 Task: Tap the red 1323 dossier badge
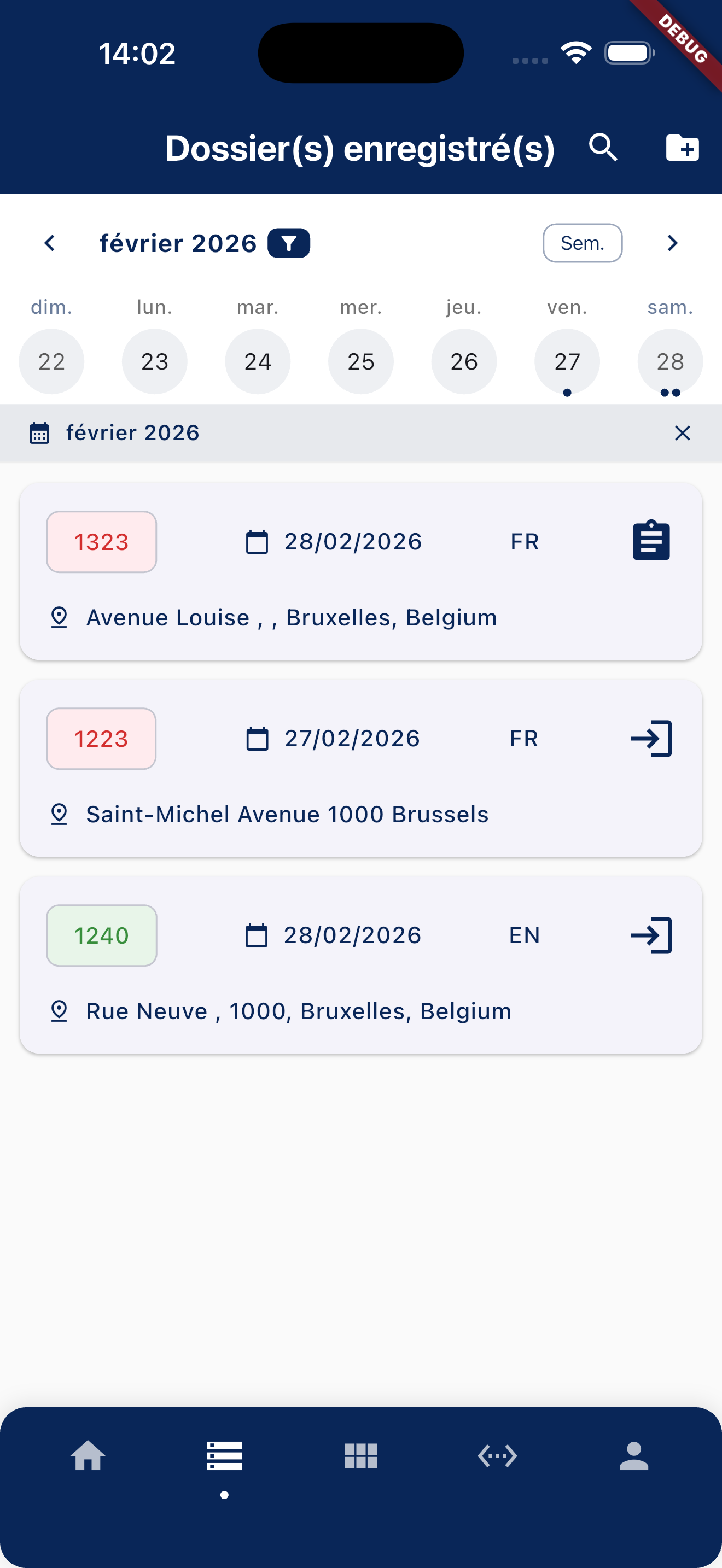(x=102, y=542)
